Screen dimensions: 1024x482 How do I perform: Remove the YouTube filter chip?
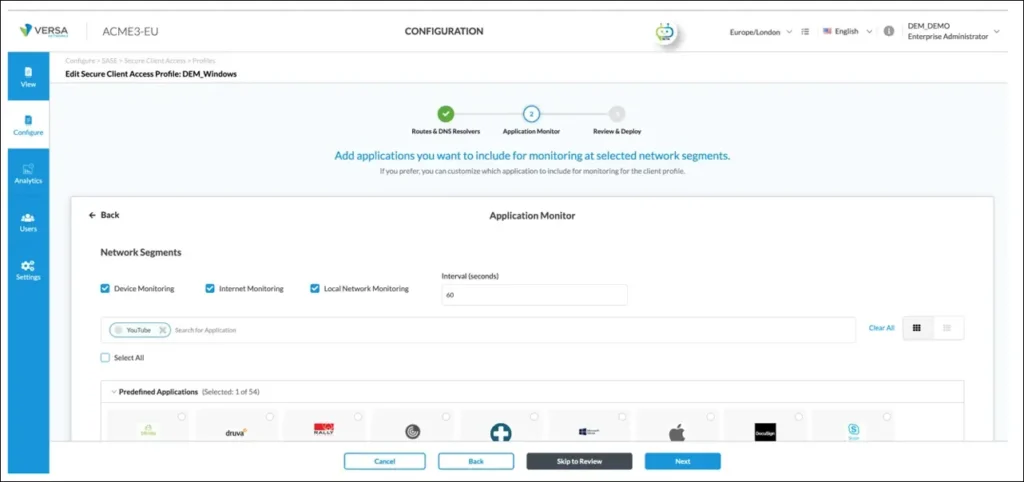163,330
